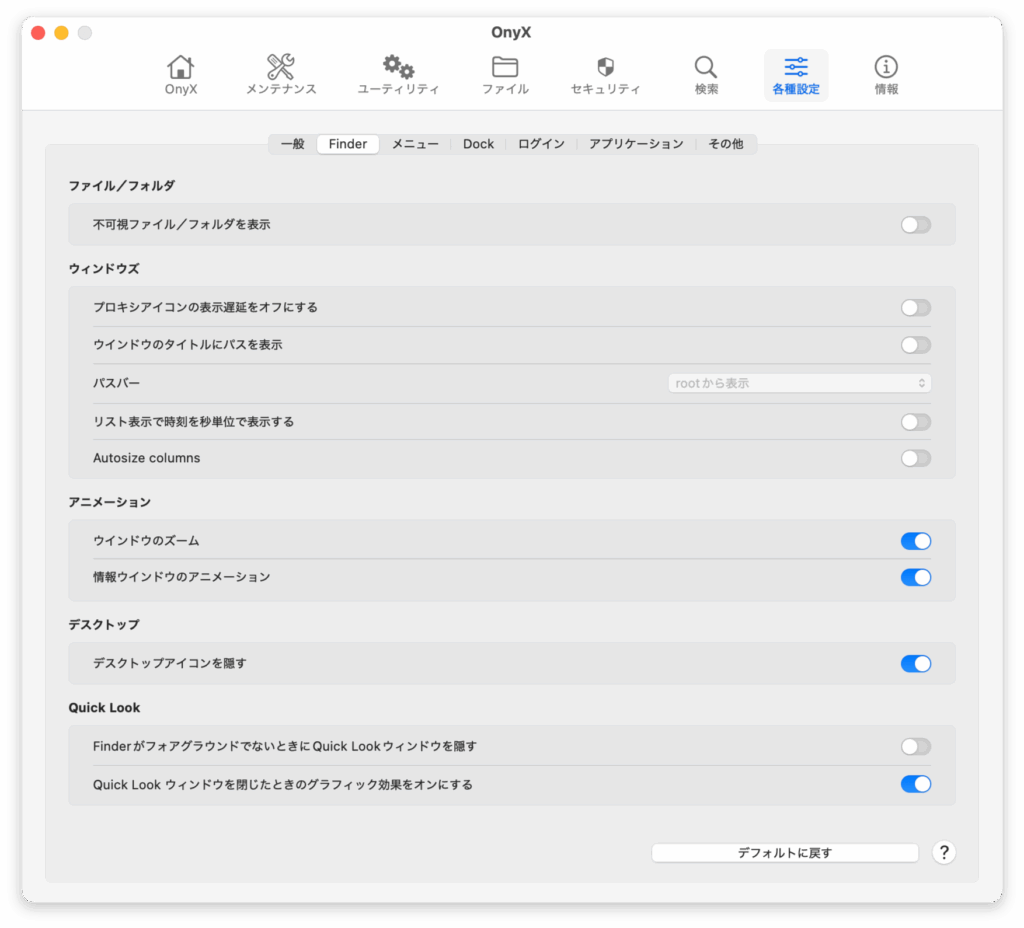Disable the ウインドウのズーム animation toggle
This screenshot has height=928, width=1024.
(x=915, y=541)
